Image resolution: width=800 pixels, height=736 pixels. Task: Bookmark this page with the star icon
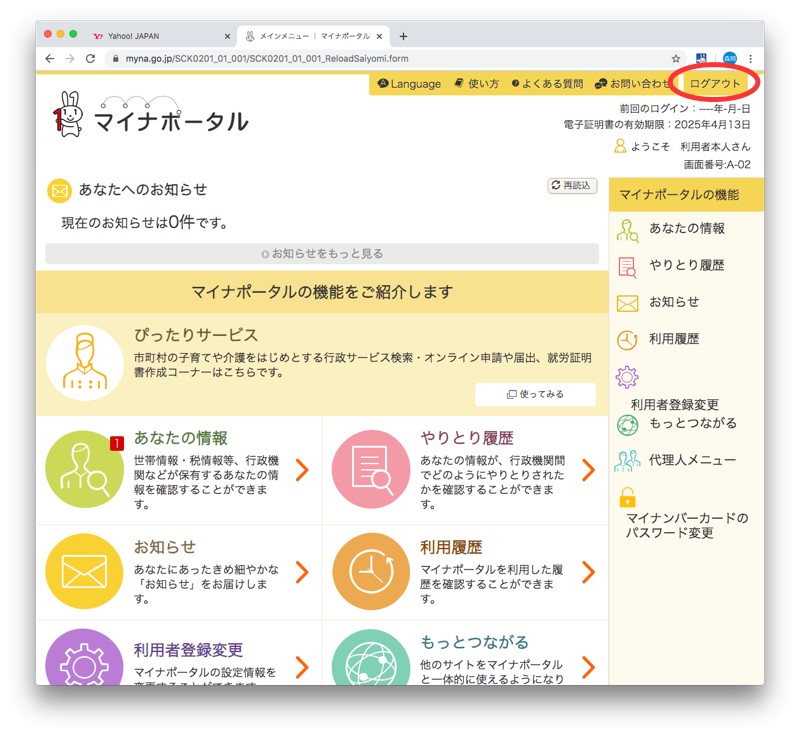coord(676,59)
